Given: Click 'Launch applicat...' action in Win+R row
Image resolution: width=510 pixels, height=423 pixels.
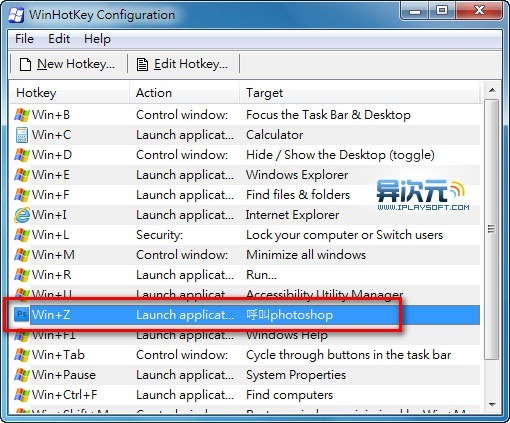Looking at the screenshot, I should (x=185, y=275).
